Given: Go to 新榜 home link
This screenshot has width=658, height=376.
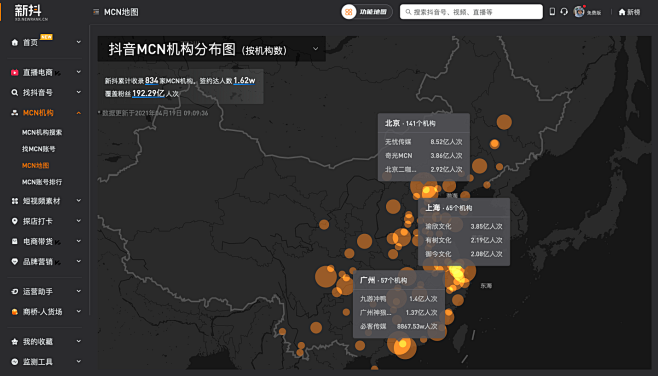Looking at the screenshot, I should [629, 12].
